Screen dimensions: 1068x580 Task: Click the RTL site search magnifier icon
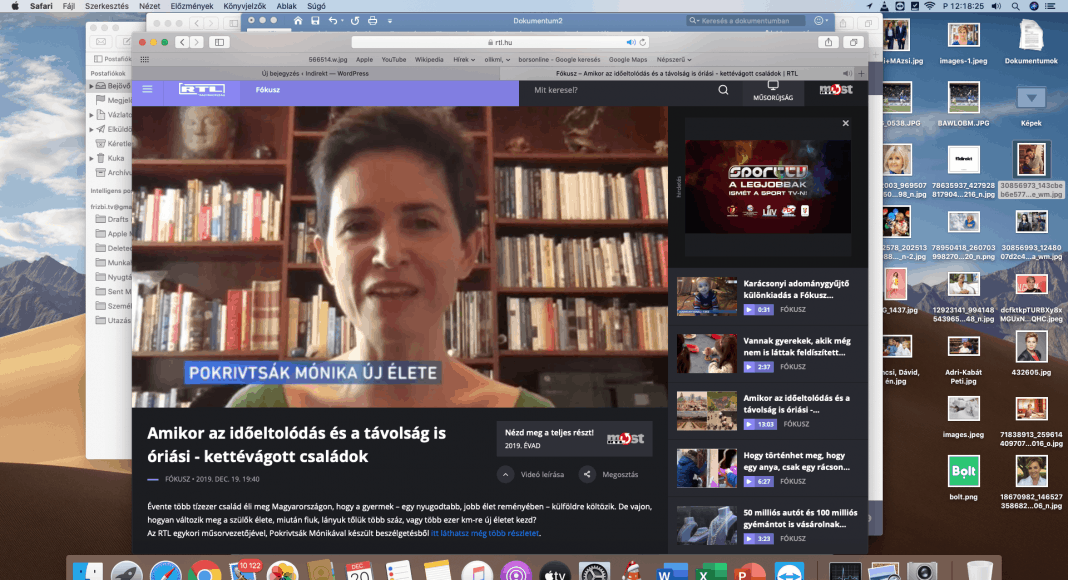pyautogui.click(x=723, y=90)
